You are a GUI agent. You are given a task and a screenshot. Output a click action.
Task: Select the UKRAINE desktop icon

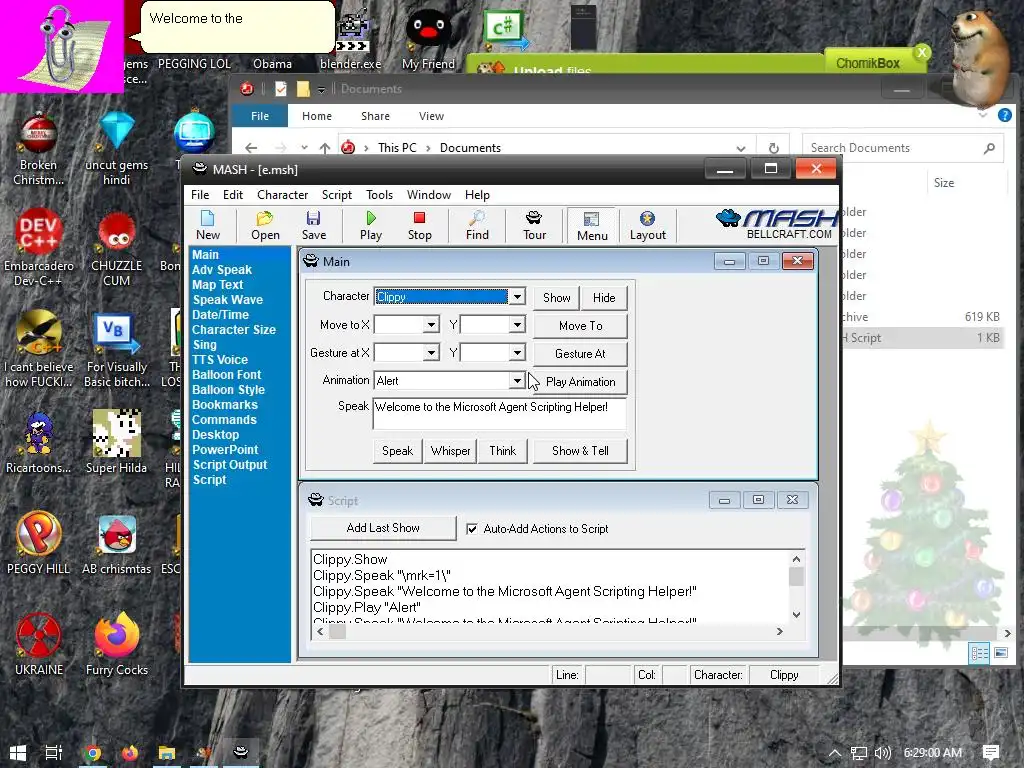(x=39, y=644)
